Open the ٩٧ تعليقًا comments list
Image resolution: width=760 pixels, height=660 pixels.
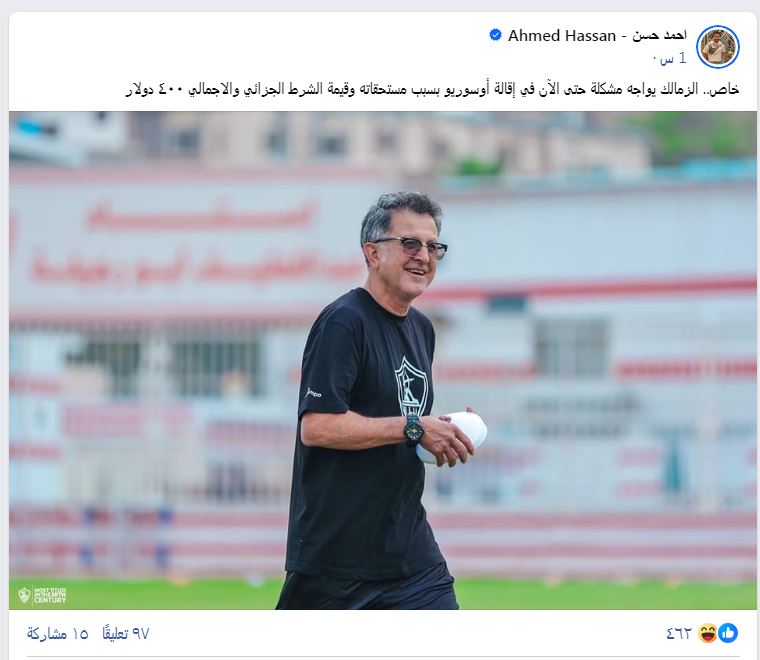tap(126, 633)
